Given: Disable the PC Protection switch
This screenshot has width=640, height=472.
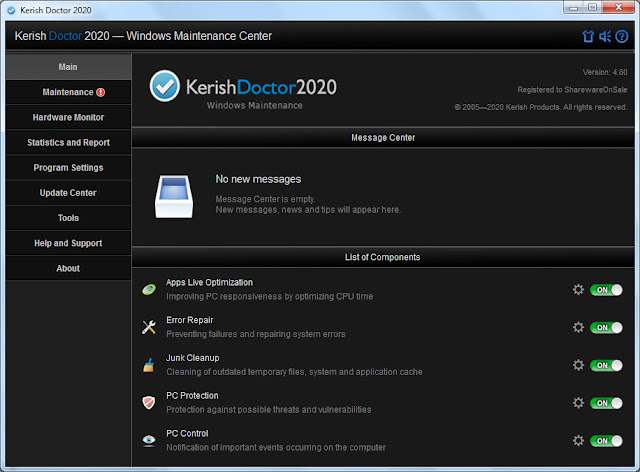Looking at the screenshot, I should [x=606, y=403].
